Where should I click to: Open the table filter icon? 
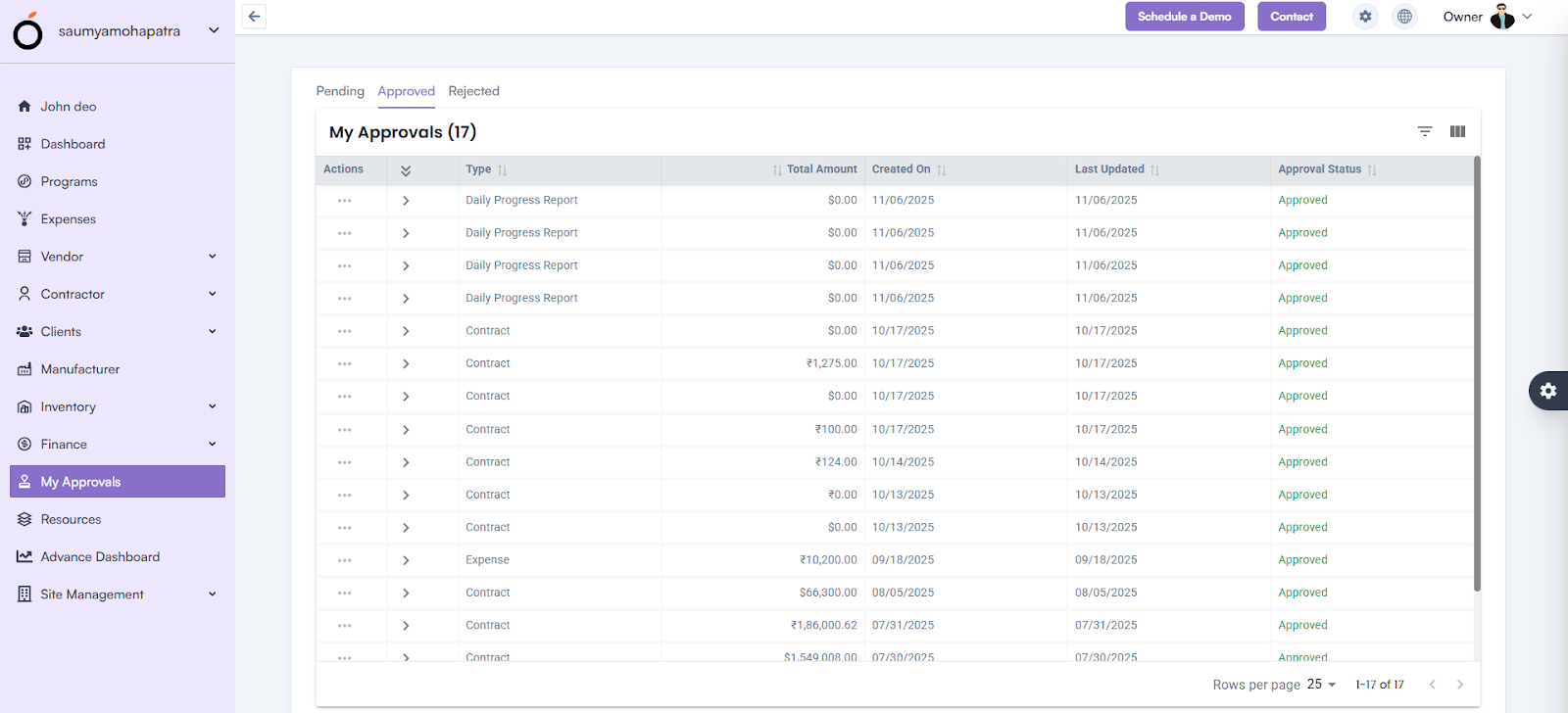1425,131
